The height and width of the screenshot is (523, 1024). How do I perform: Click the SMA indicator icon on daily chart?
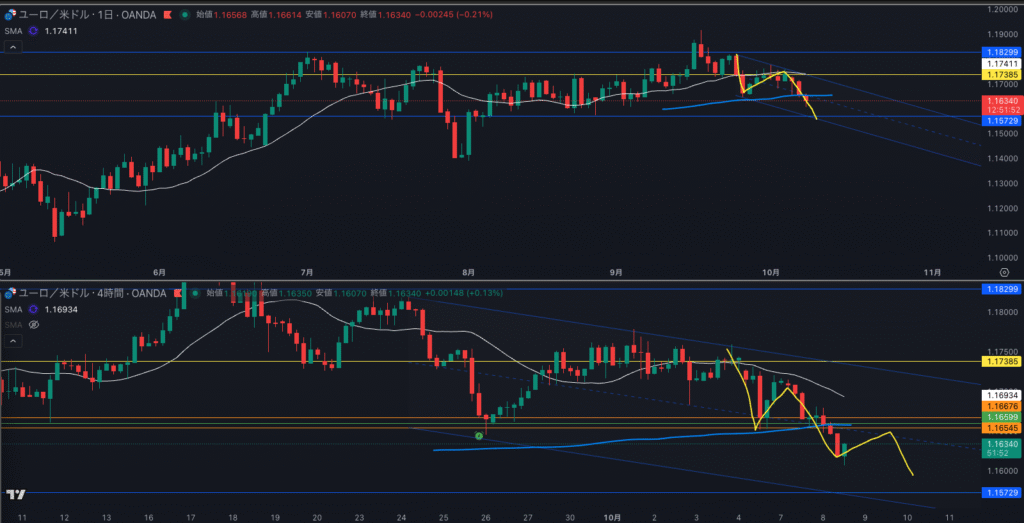(33, 31)
